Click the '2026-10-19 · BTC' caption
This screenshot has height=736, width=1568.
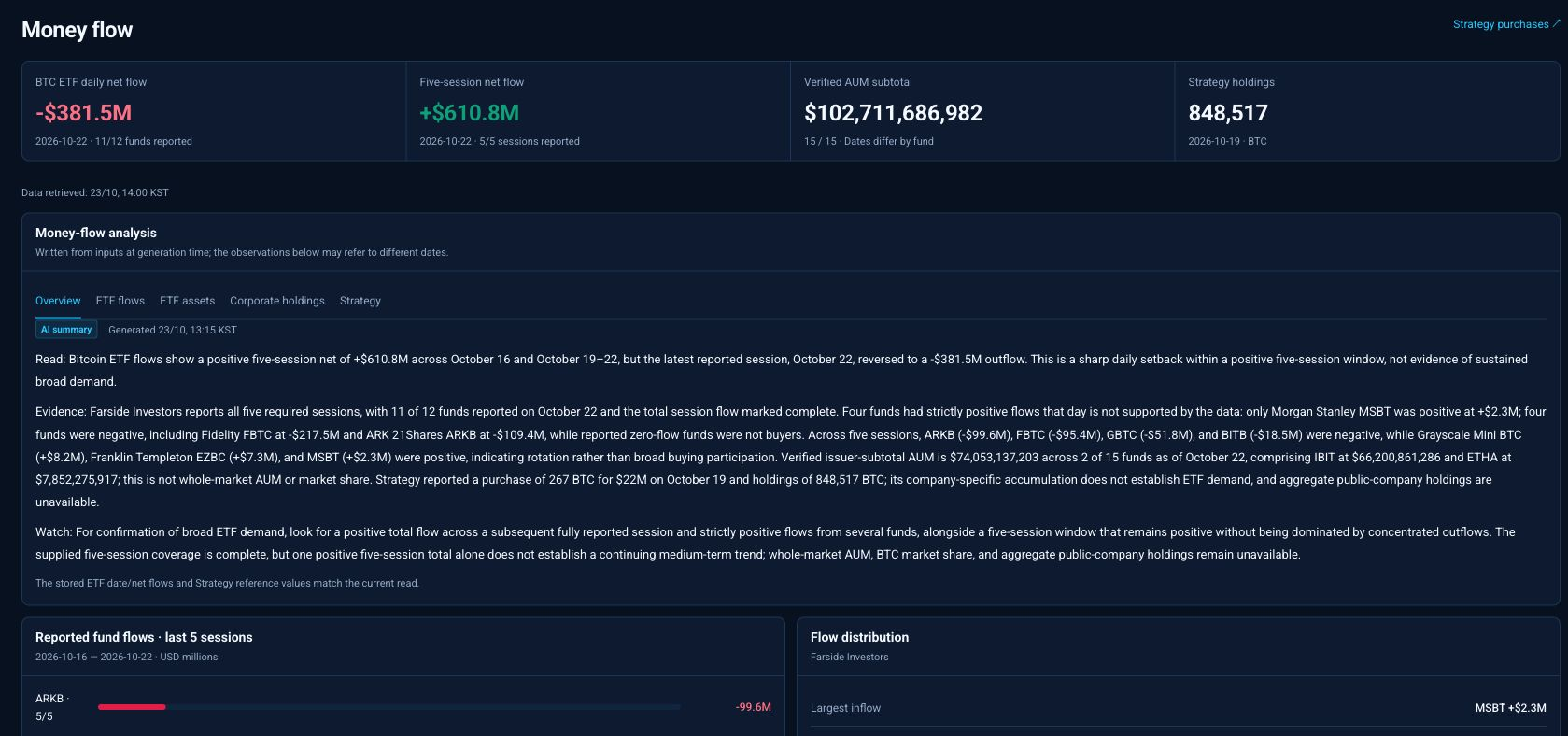point(1227,142)
